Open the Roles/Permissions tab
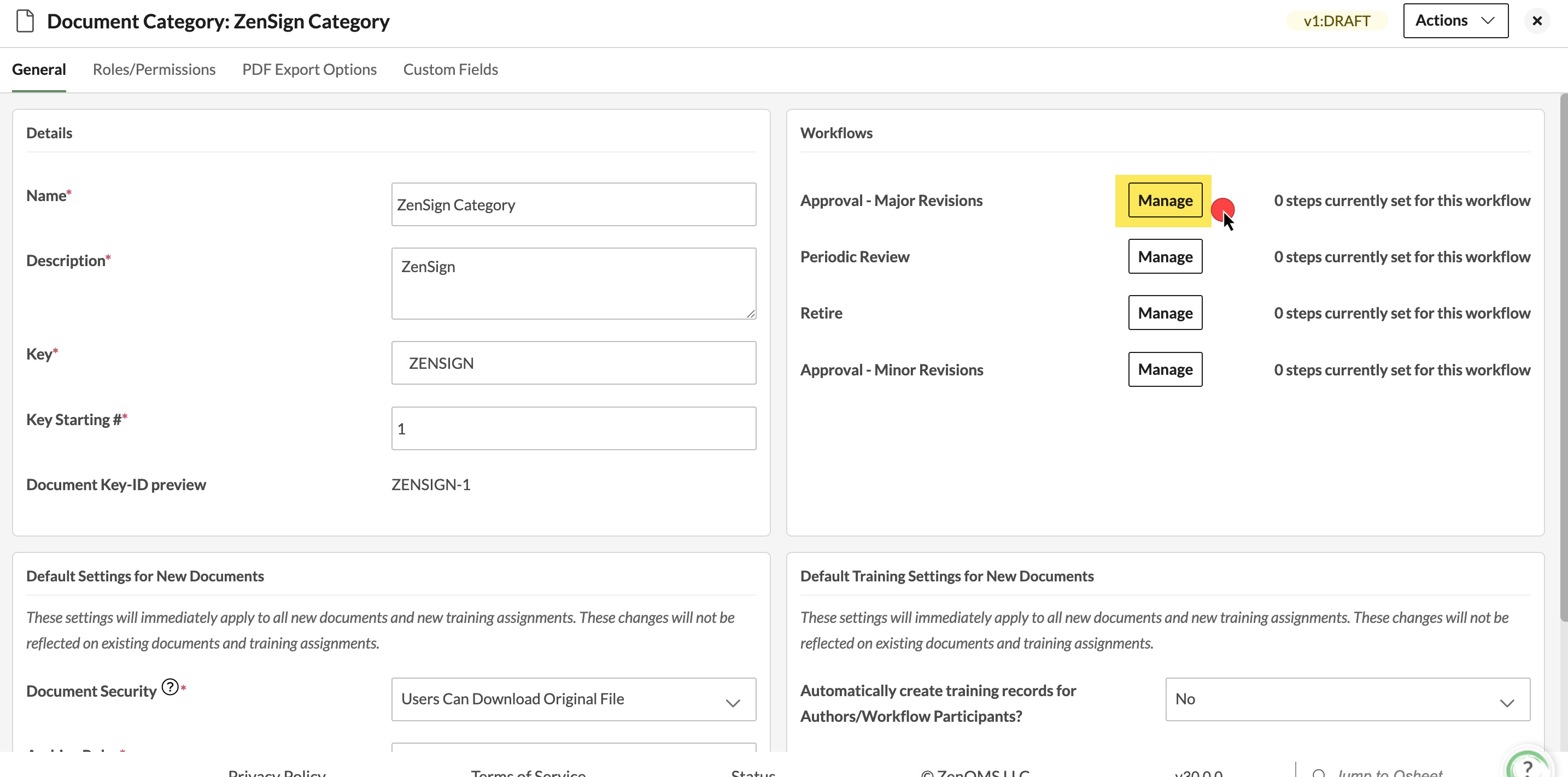Viewport: 1568px width, 777px height. [x=154, y=69]
